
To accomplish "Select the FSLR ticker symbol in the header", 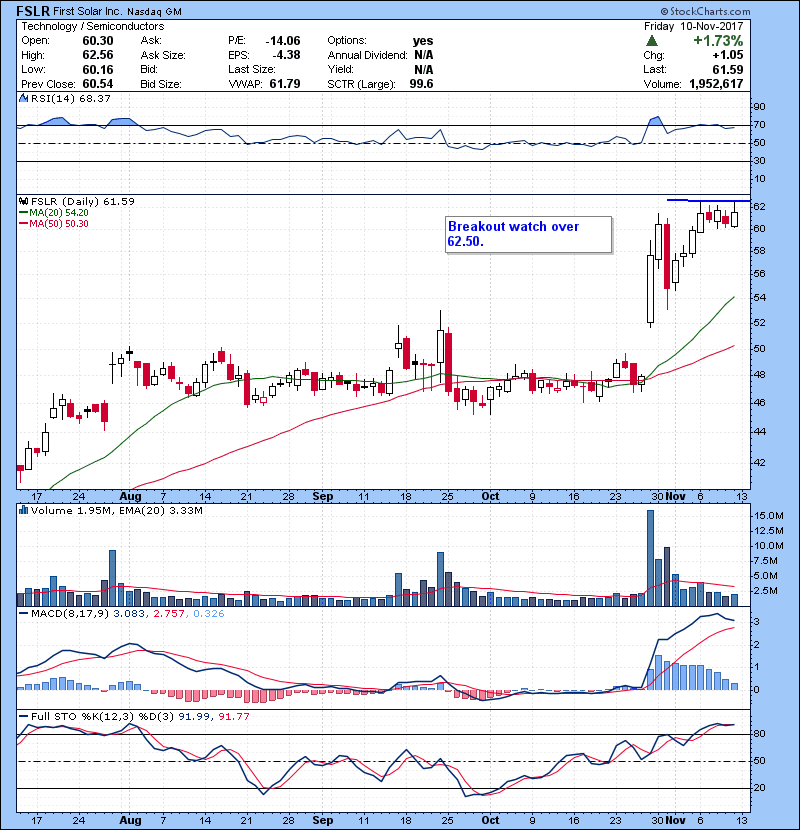I will [x=33, y=11].
